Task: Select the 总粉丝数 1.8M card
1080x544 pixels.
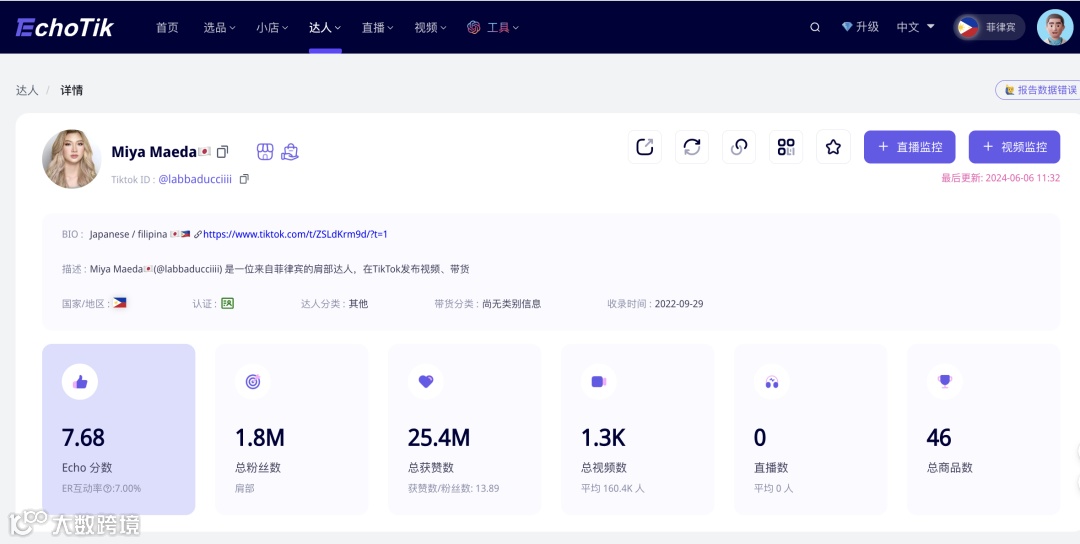Action: 291,429
